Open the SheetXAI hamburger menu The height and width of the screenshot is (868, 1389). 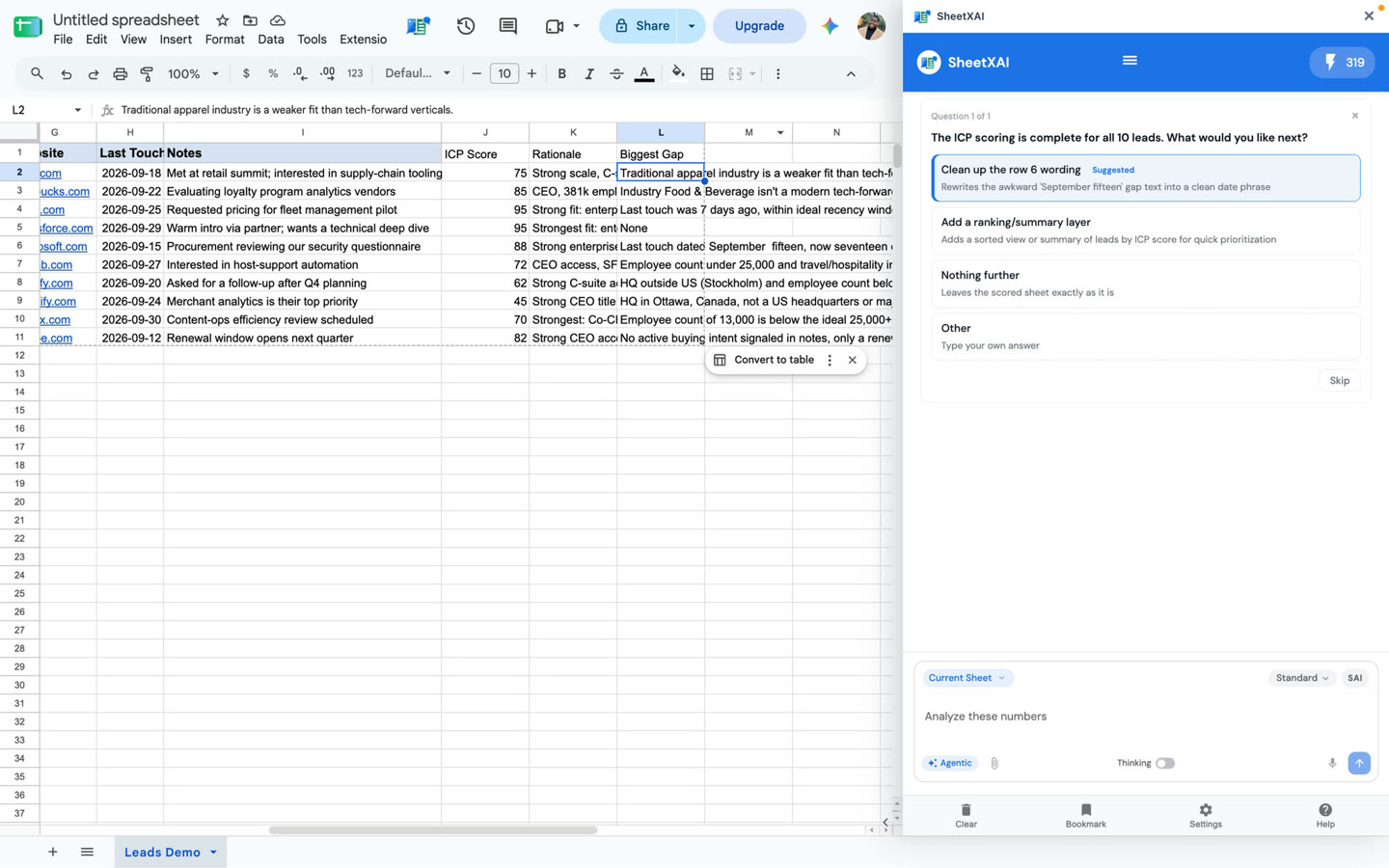(1130, 61)
